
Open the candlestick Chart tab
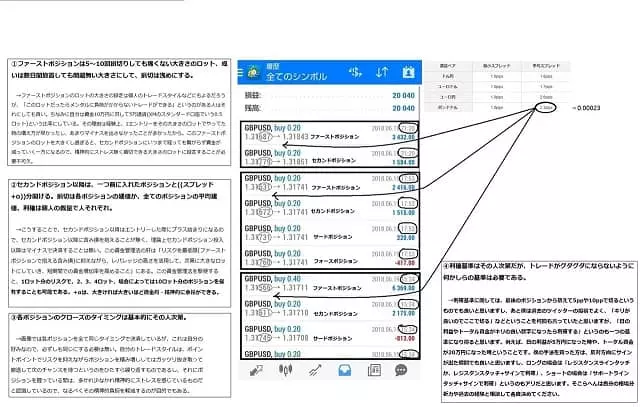coord(285,370)
